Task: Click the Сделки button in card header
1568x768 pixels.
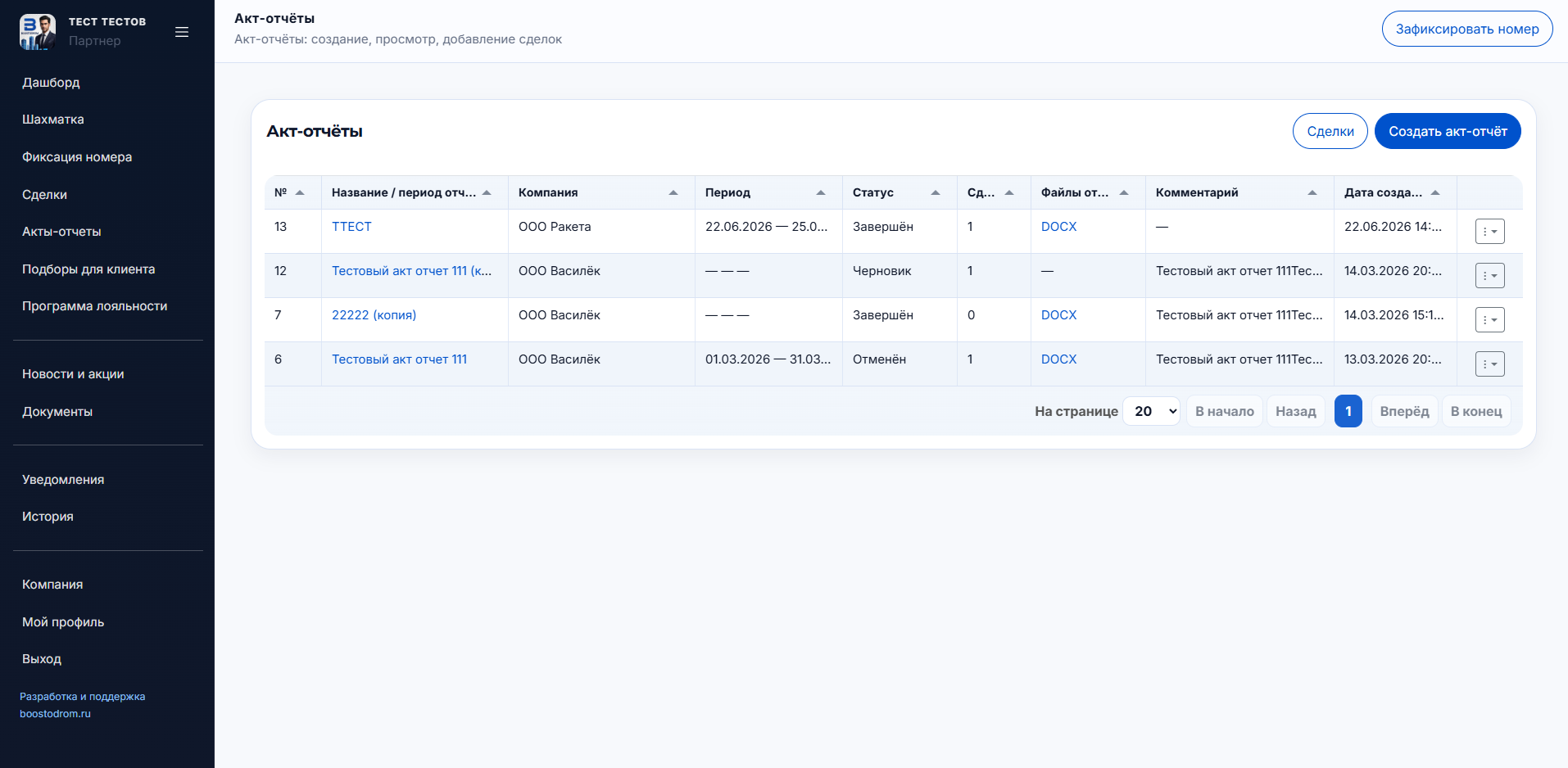Action: tap(1330, 131)
